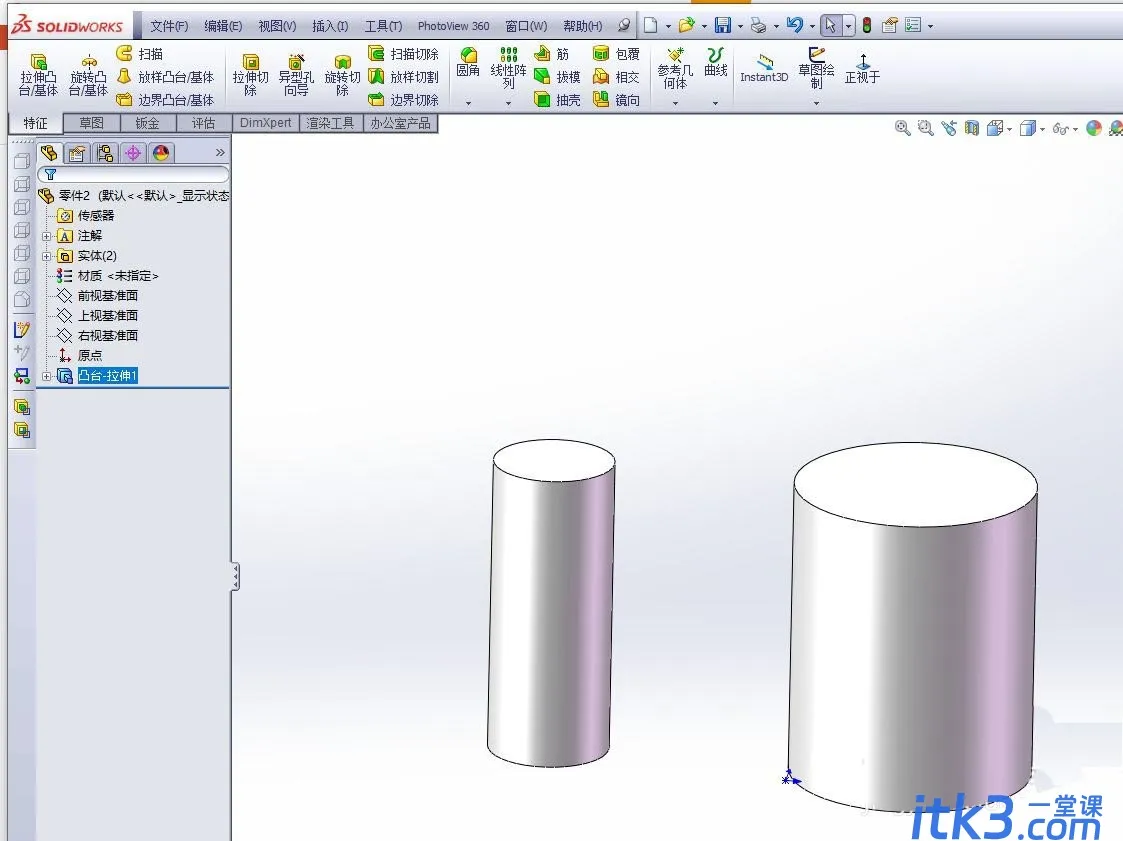Switch to the 评估 ribbon tab
Screen dimensions: 1123x841
coord(203,123)
